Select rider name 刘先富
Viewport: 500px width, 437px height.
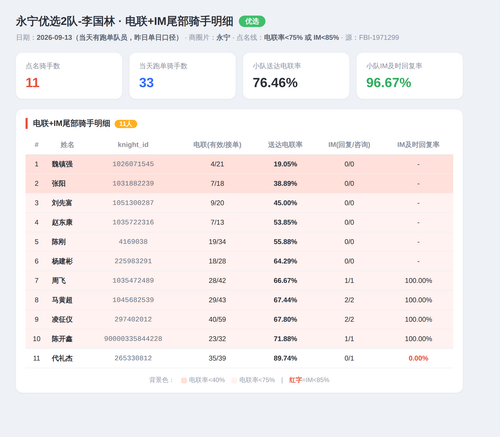pyautogui.click(x=62, y=203)
